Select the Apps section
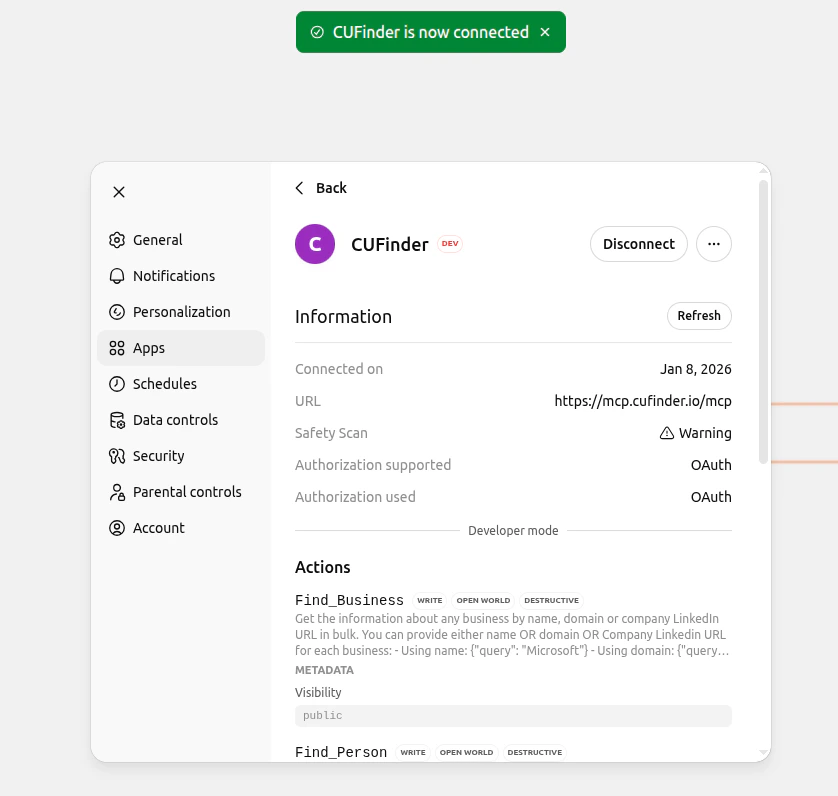The height and width of the screenshot is (796, 838). tap(181, 348)
